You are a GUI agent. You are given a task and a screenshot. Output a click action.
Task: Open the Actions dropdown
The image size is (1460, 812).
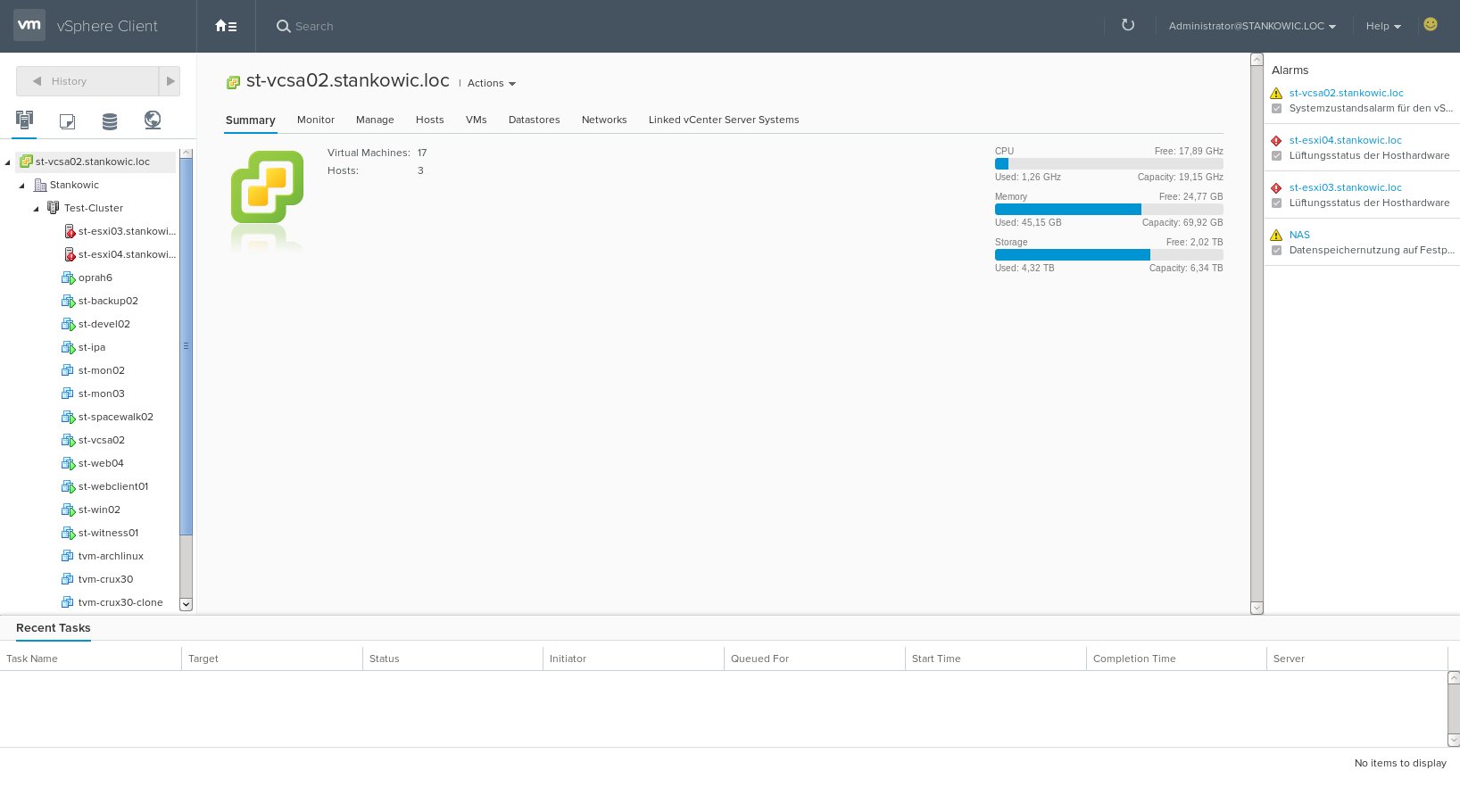492,83
